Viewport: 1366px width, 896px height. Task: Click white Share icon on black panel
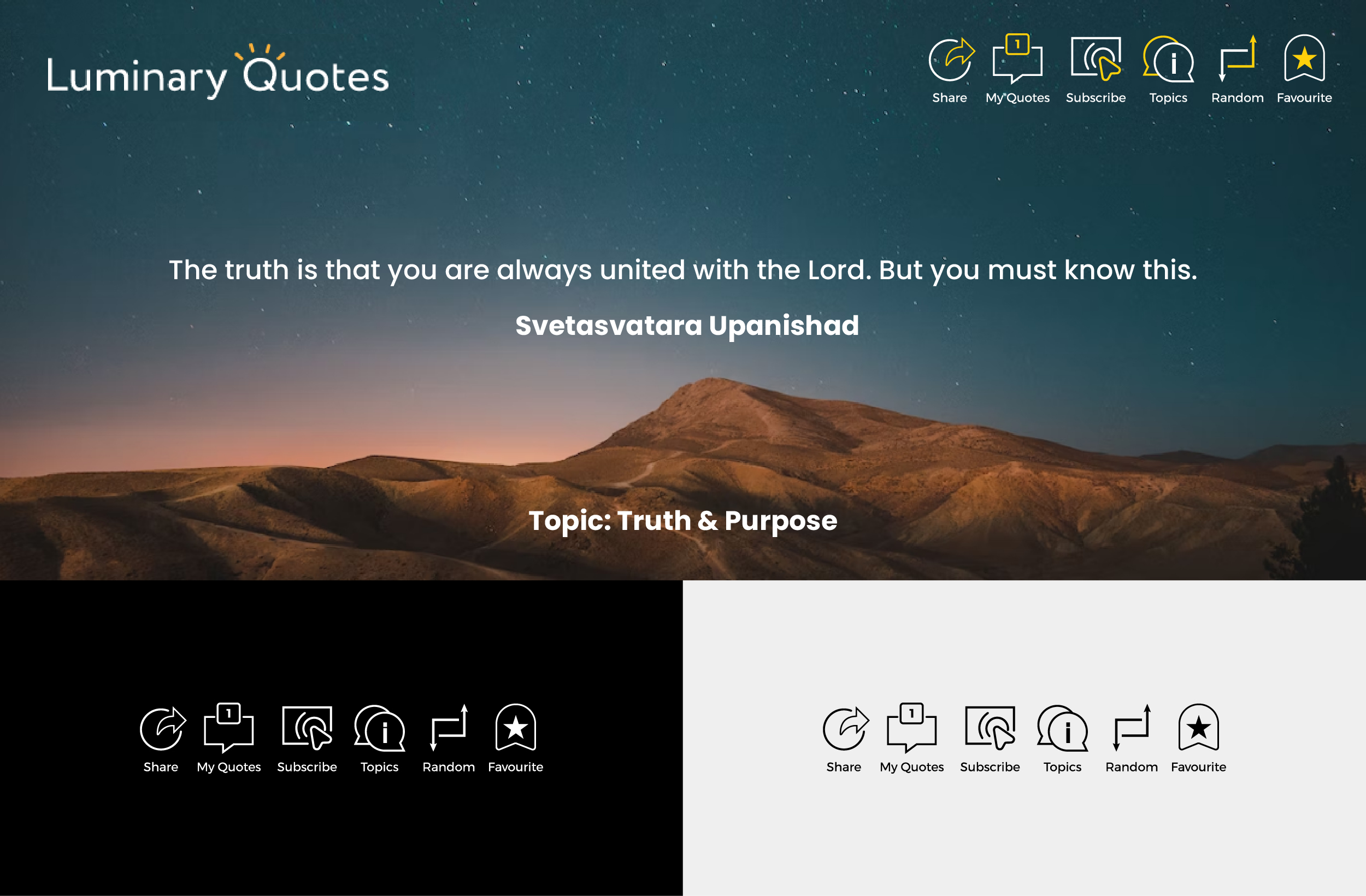tap(162, 728)
